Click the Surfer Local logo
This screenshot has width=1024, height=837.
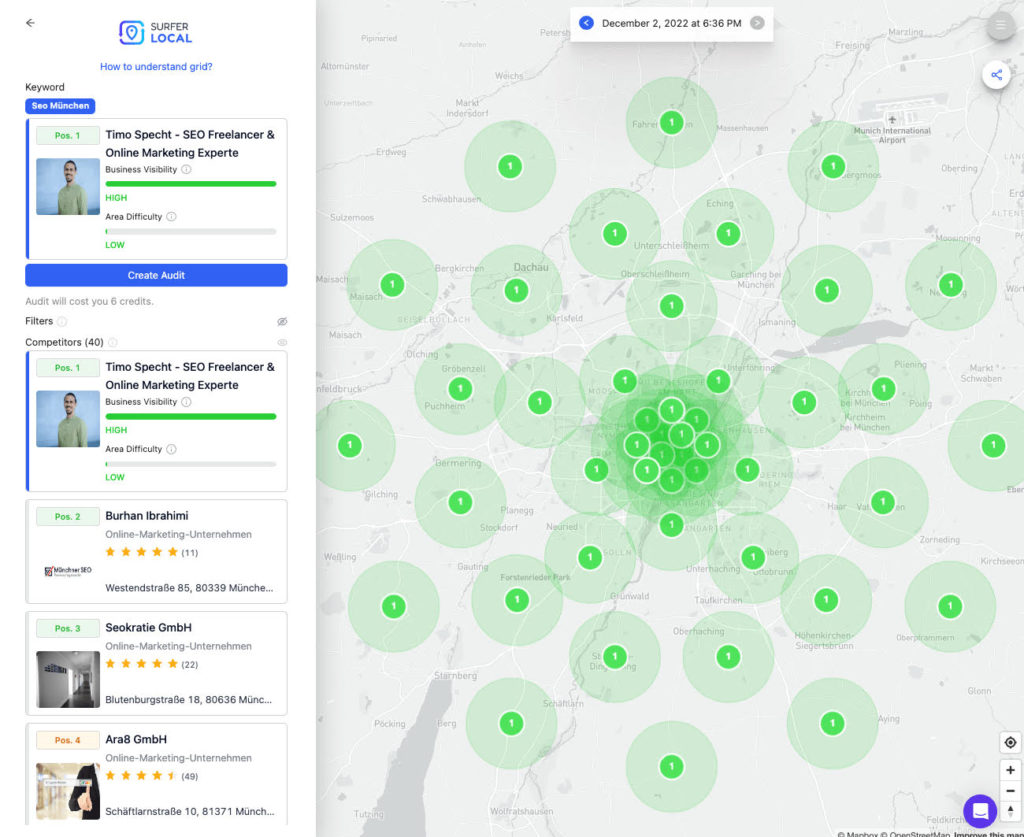point(155,32)
